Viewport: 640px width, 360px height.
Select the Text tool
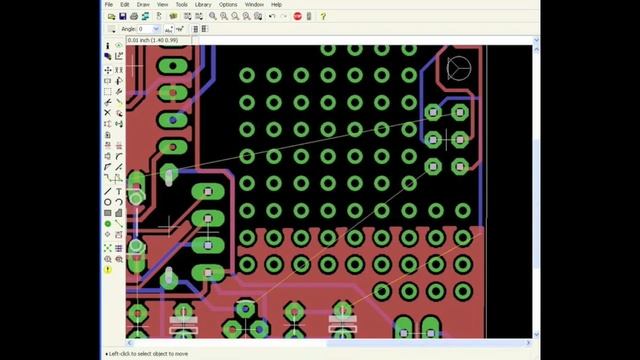click(119, 191)
